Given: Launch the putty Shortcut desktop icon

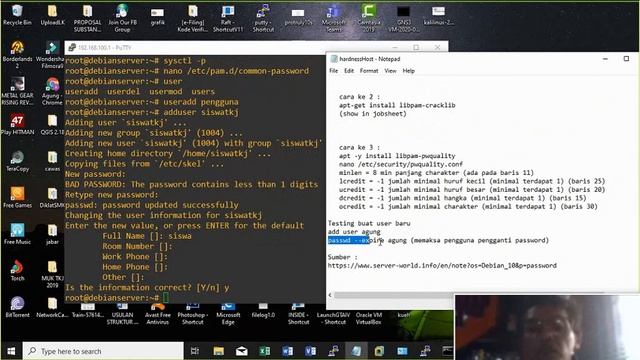Looking at the screenshot, I should [x=263, y=18].
